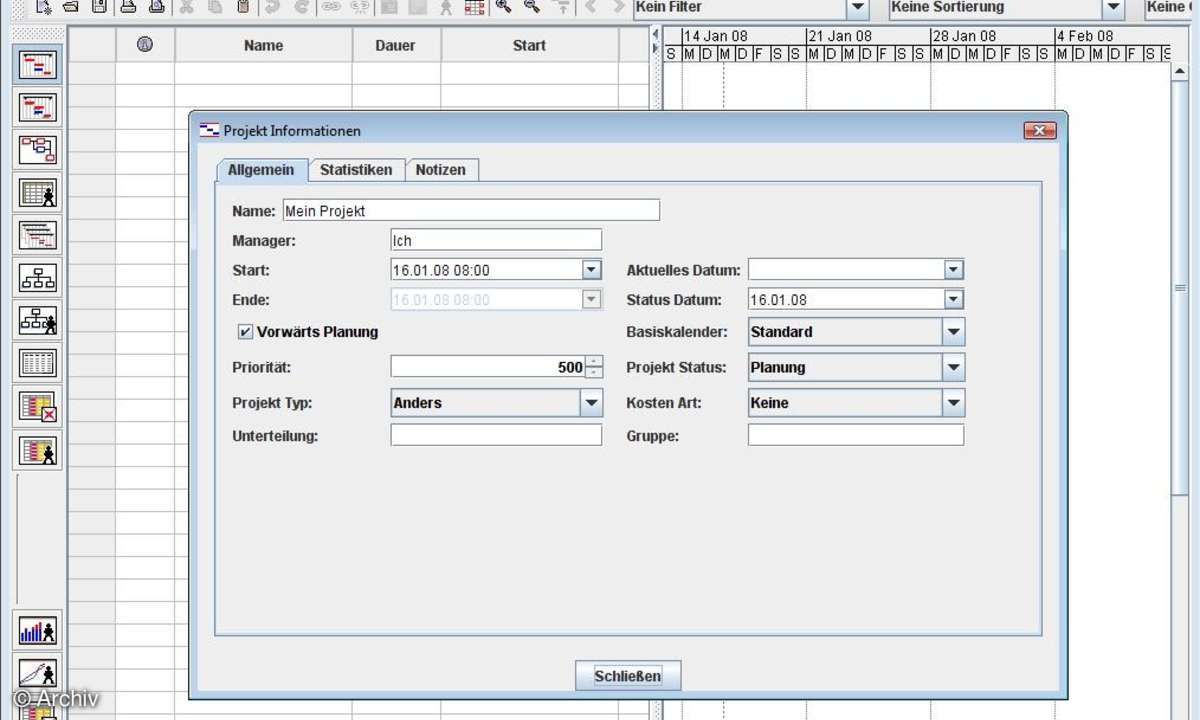
Task: Click the Gruppe input field
Action: pyautogui.click(x=855, y=434)
